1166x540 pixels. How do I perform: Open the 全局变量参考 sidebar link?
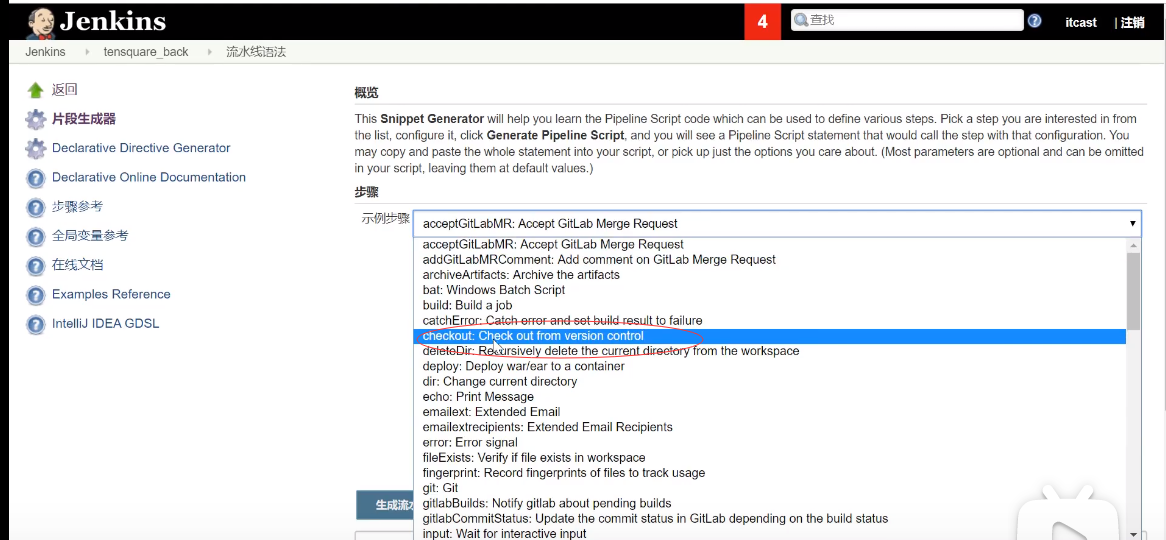coord(90,236)
